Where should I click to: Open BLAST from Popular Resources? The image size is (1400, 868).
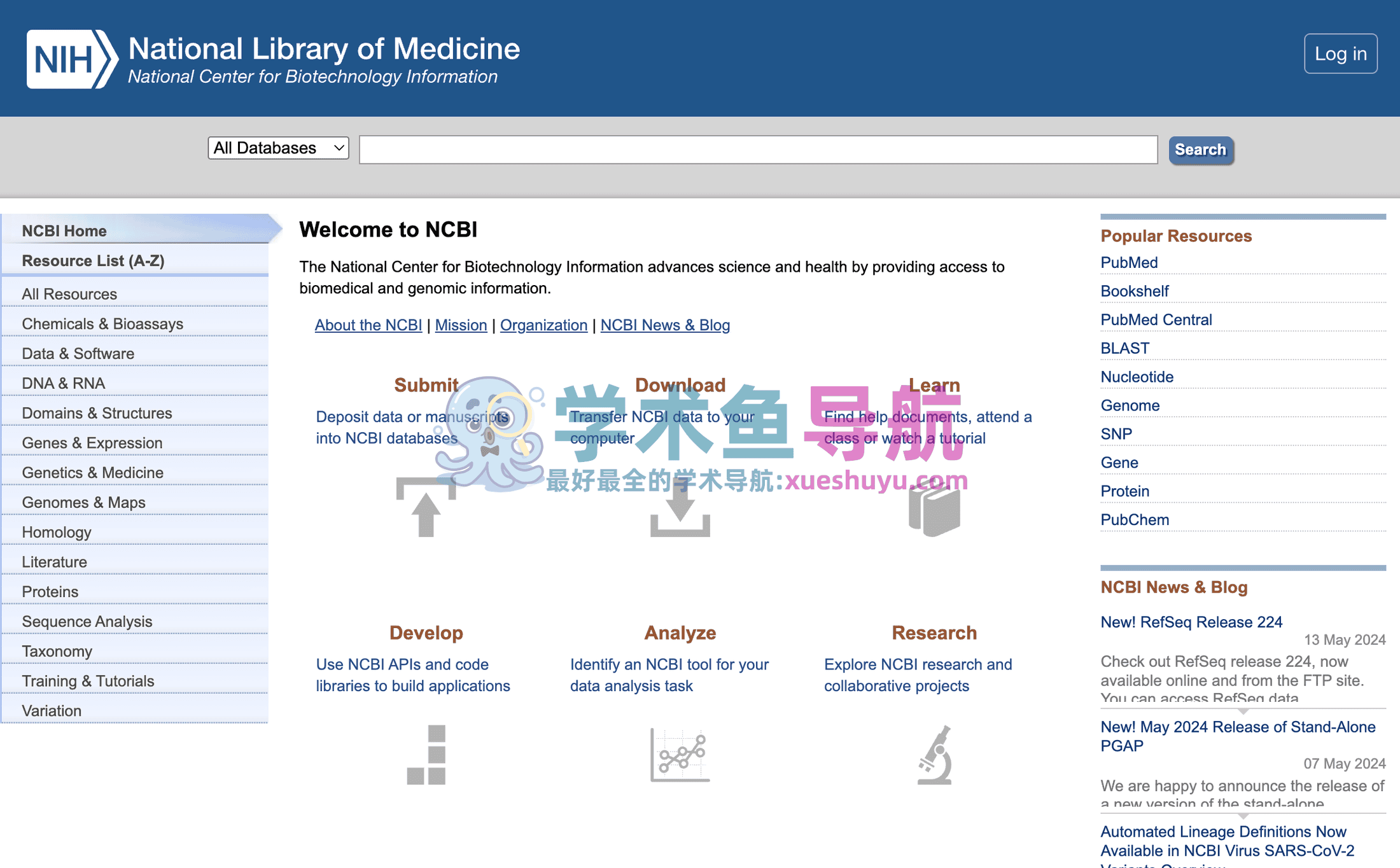(1124, 348)
